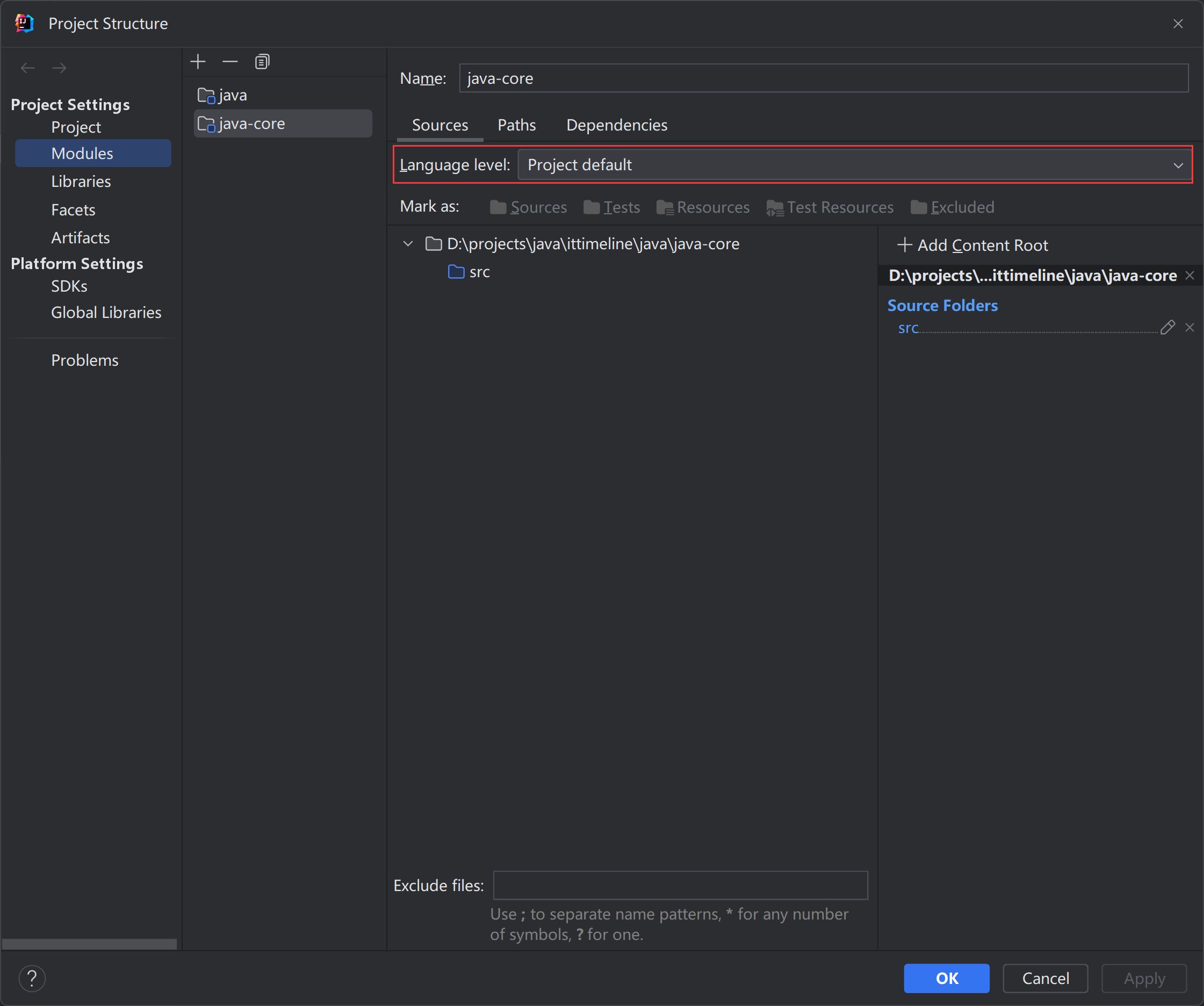
Task: Mark as Sources folder
Action: tap(528, 207)
